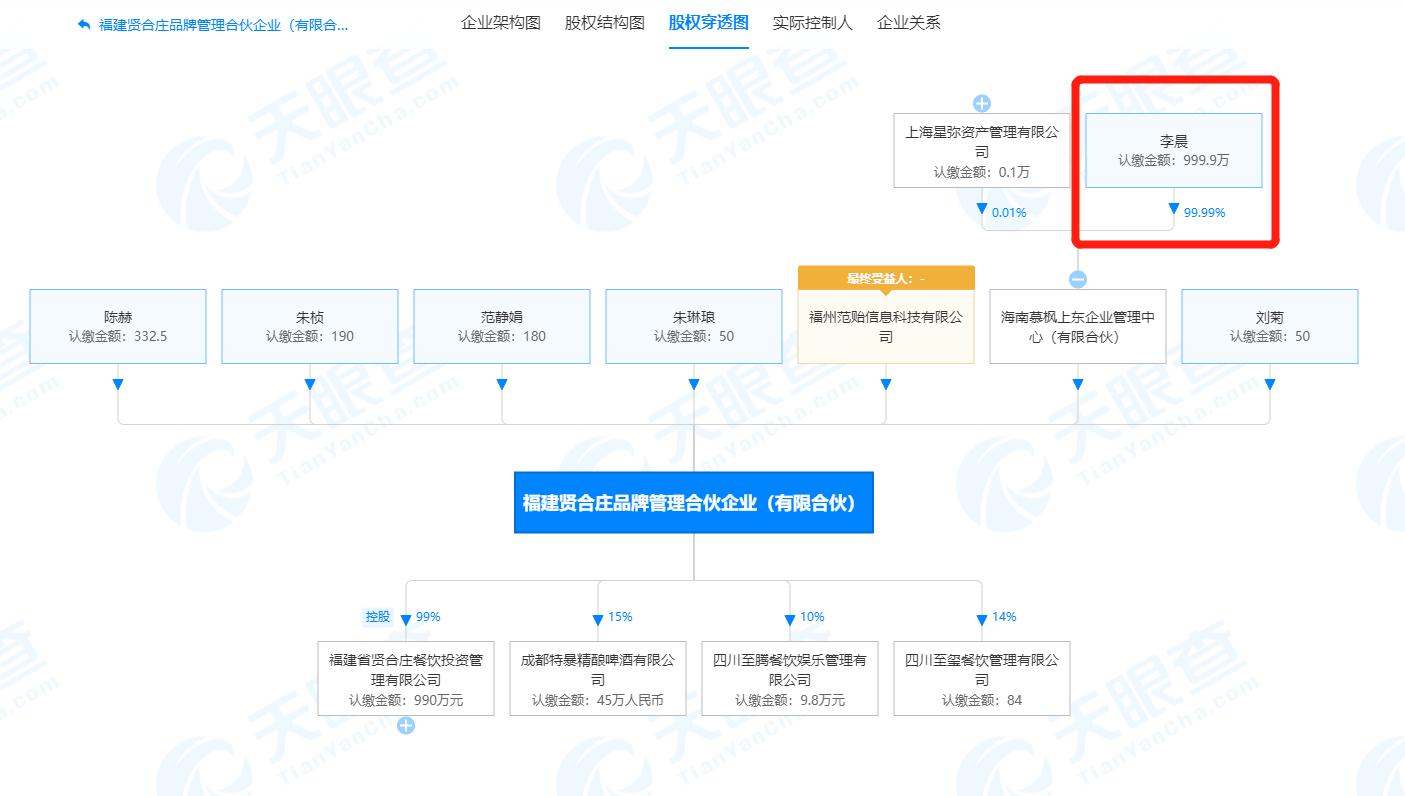Switch to the 股权结构图 tab

click(605, 23)
